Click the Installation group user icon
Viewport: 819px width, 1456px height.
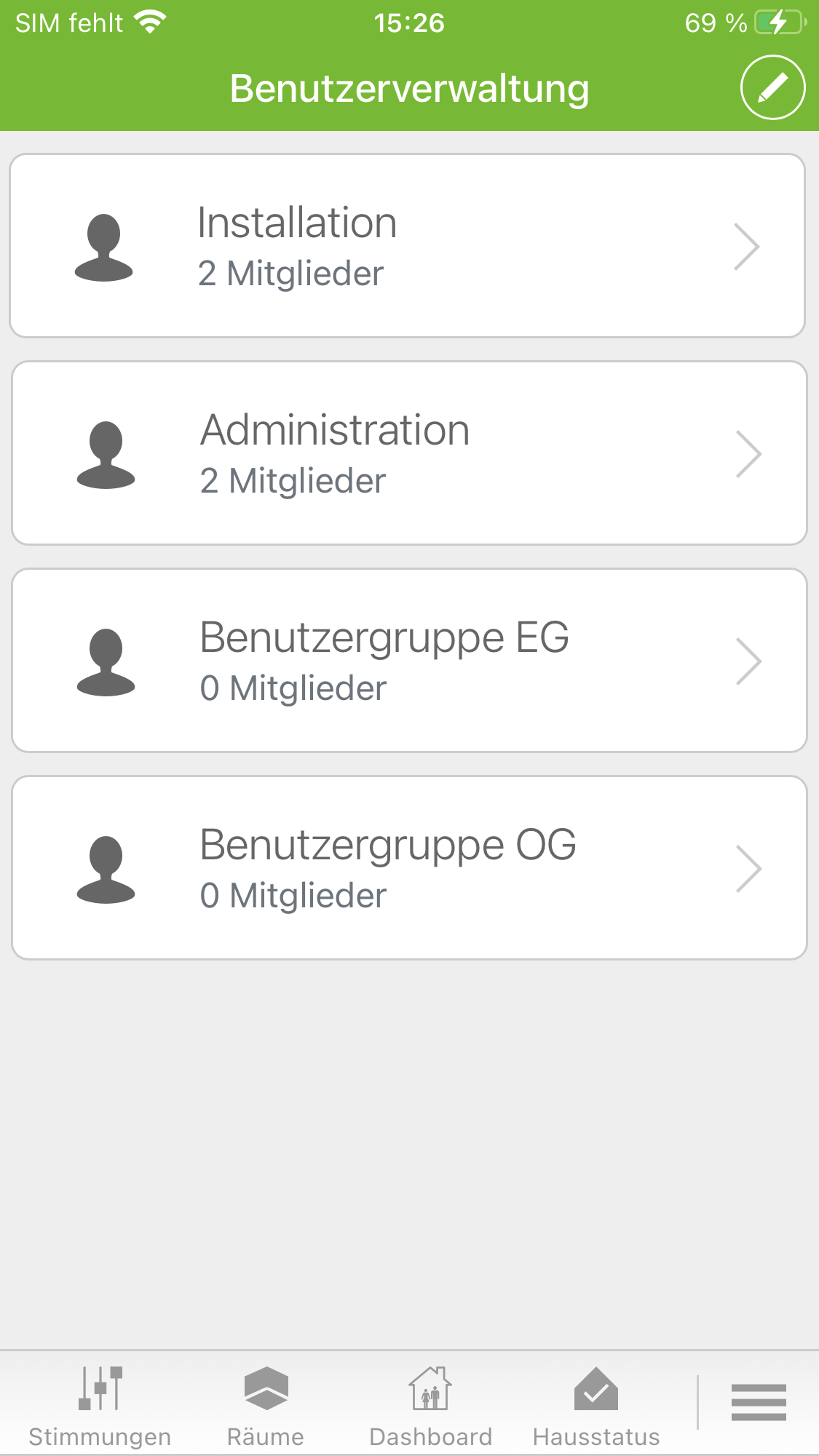point(104,247)
